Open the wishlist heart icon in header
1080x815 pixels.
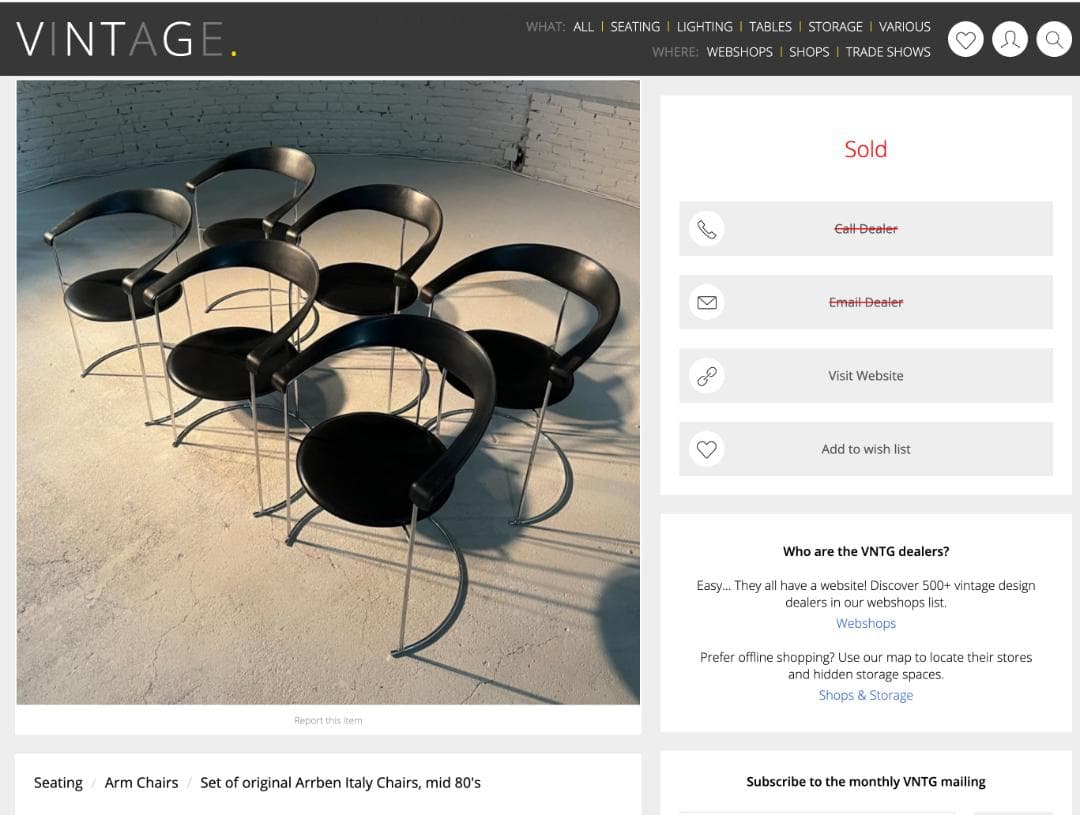coord(965,40)
